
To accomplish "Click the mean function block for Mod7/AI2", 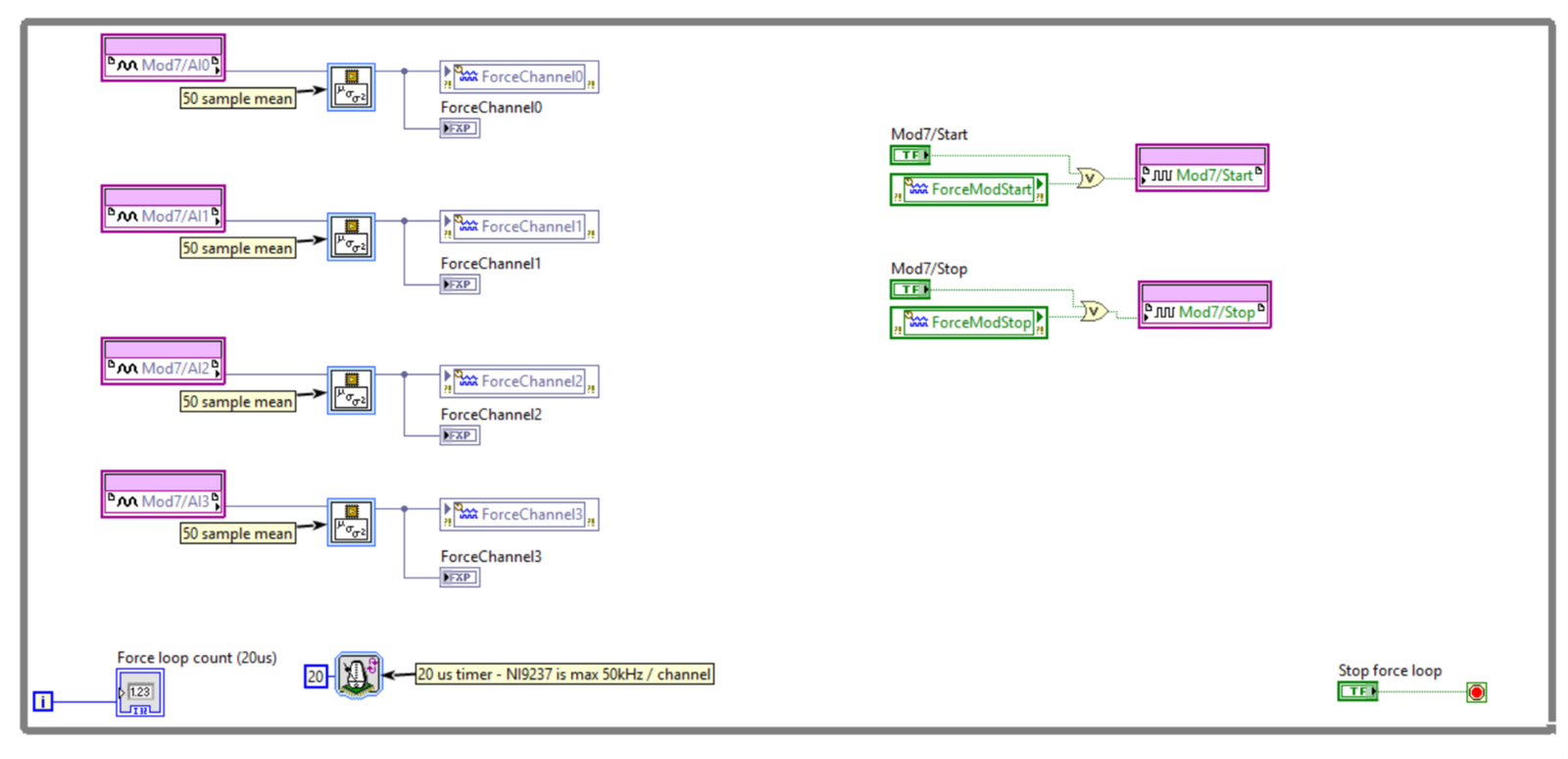I will 351,390.
